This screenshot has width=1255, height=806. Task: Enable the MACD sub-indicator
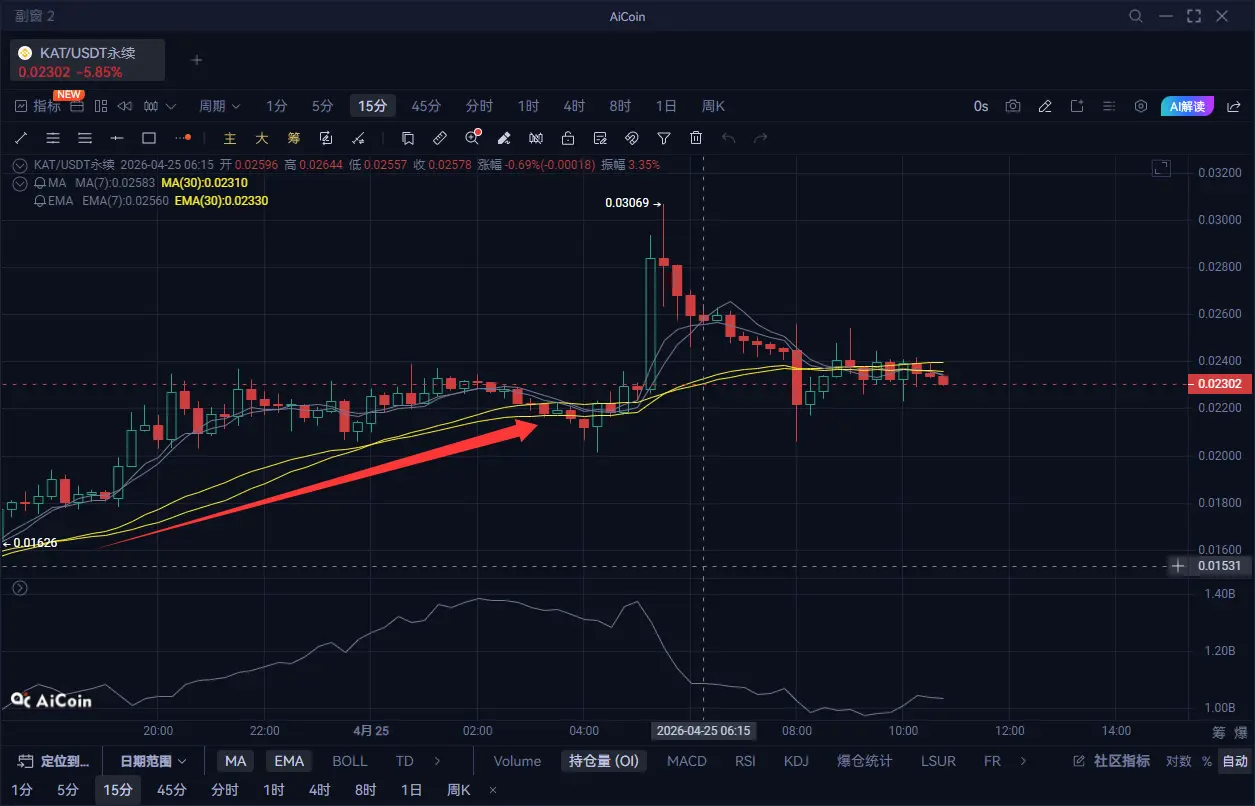pos(687,761)
